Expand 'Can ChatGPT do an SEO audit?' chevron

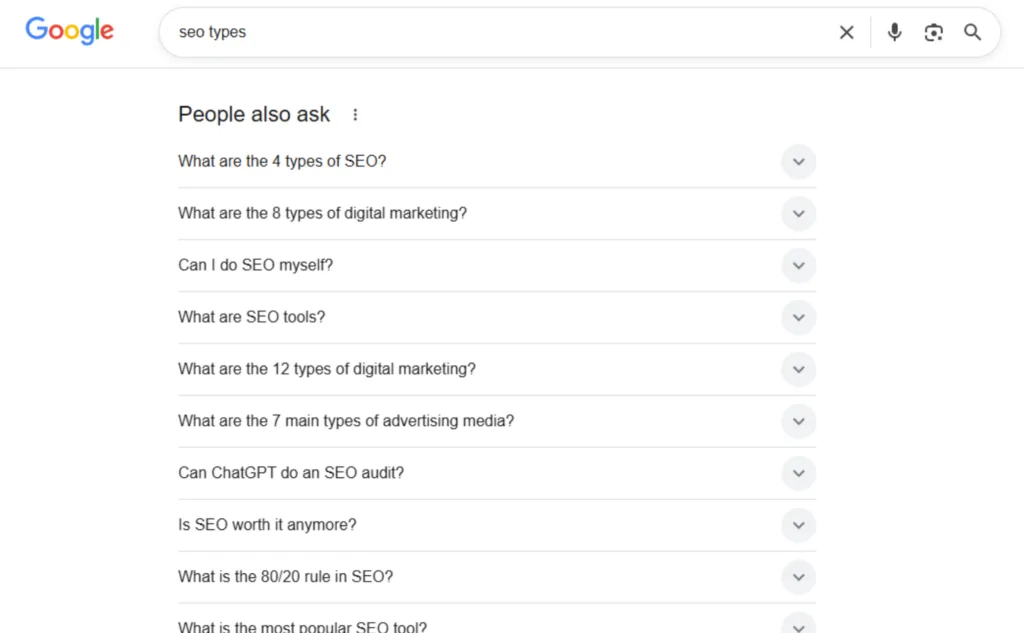pos(798,474)
